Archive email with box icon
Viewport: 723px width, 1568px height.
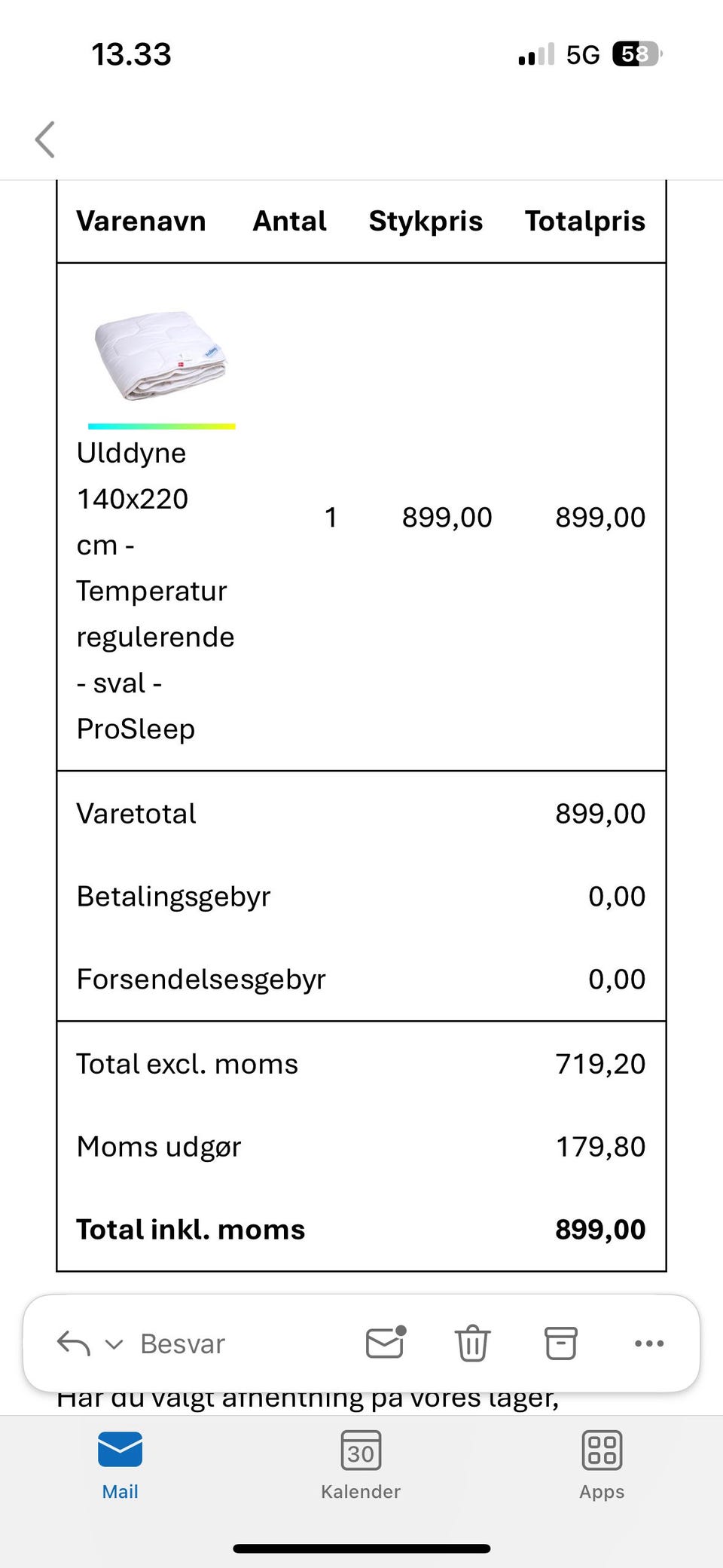(561, 1343)
